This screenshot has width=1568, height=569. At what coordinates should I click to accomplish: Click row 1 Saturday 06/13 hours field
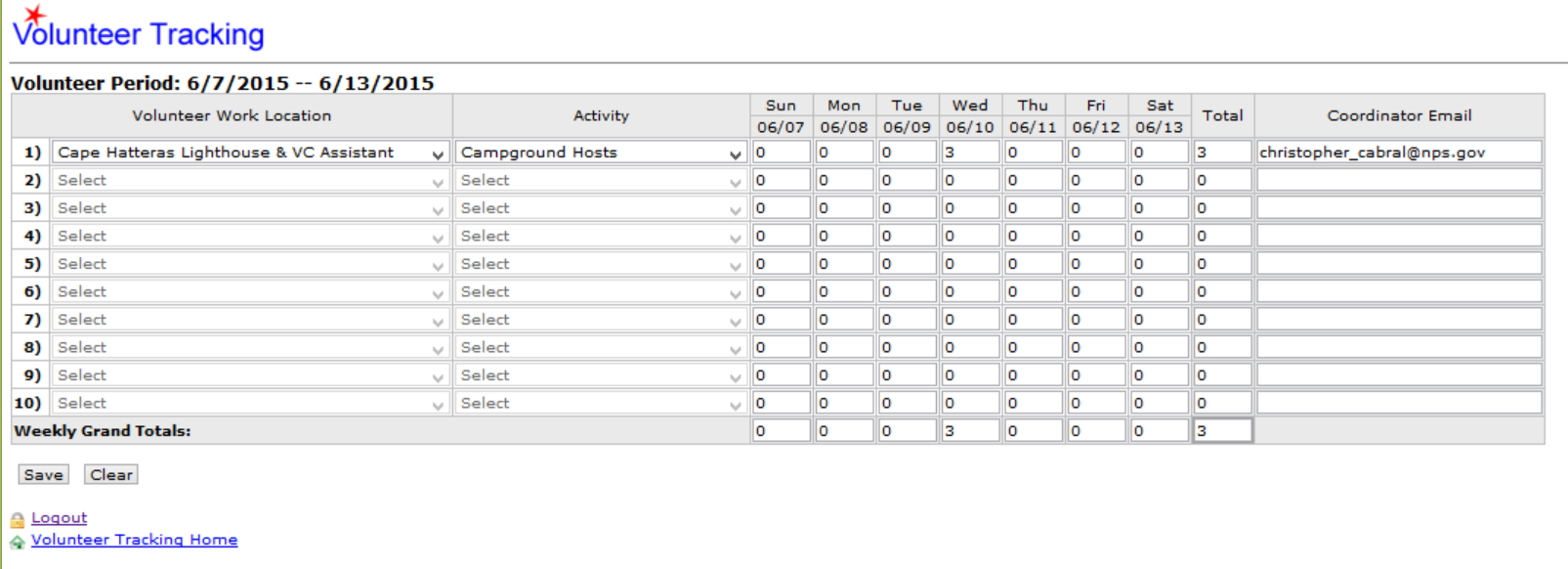(1160, 153)
